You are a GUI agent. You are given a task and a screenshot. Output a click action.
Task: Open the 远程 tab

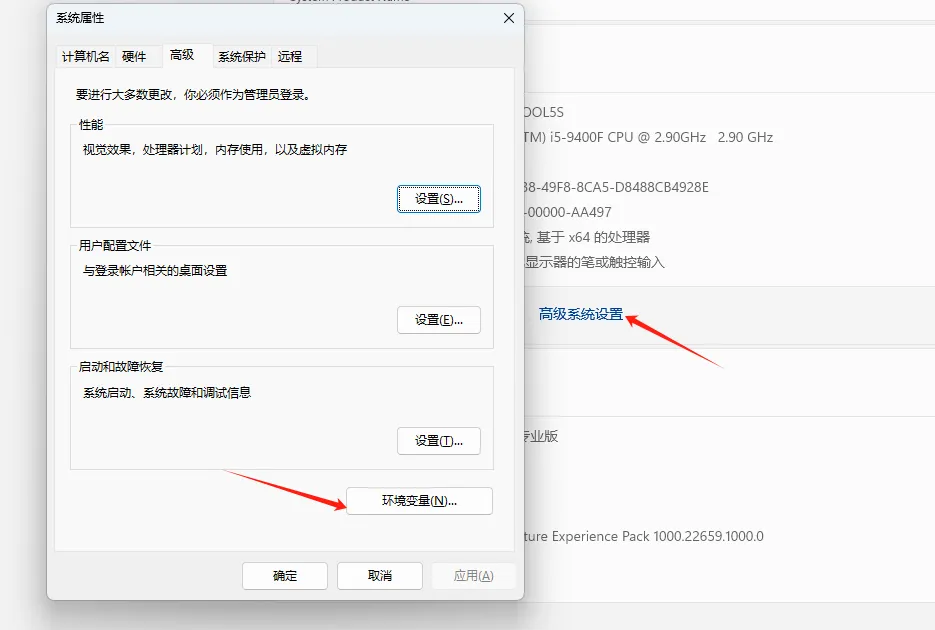pyautogui.click(x=292, y=57)
